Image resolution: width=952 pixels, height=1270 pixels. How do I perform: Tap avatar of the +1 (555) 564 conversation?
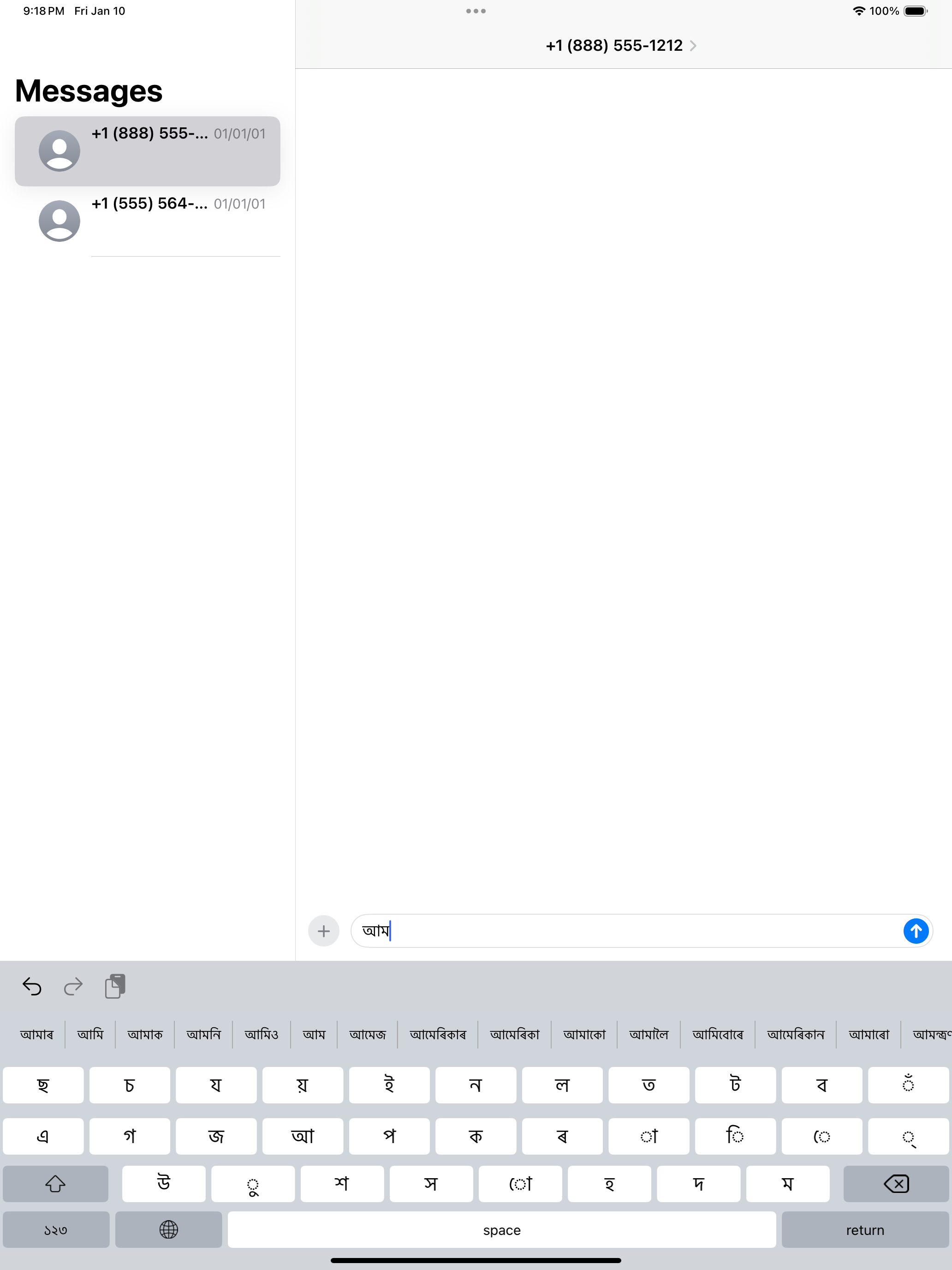pos(59,221)
